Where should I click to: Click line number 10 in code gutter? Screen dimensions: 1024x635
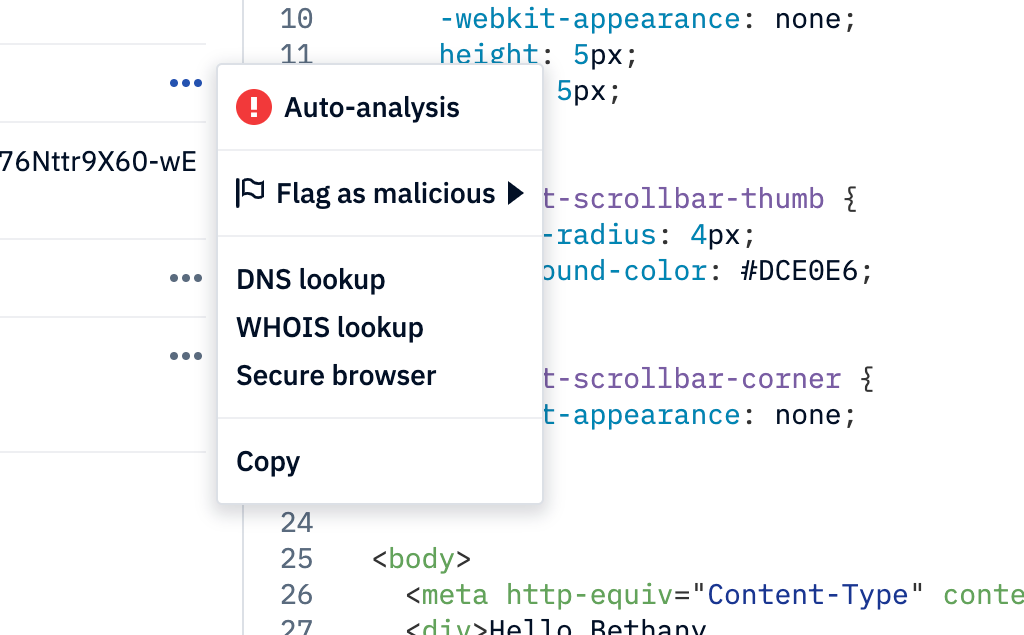tap(296, 18)
